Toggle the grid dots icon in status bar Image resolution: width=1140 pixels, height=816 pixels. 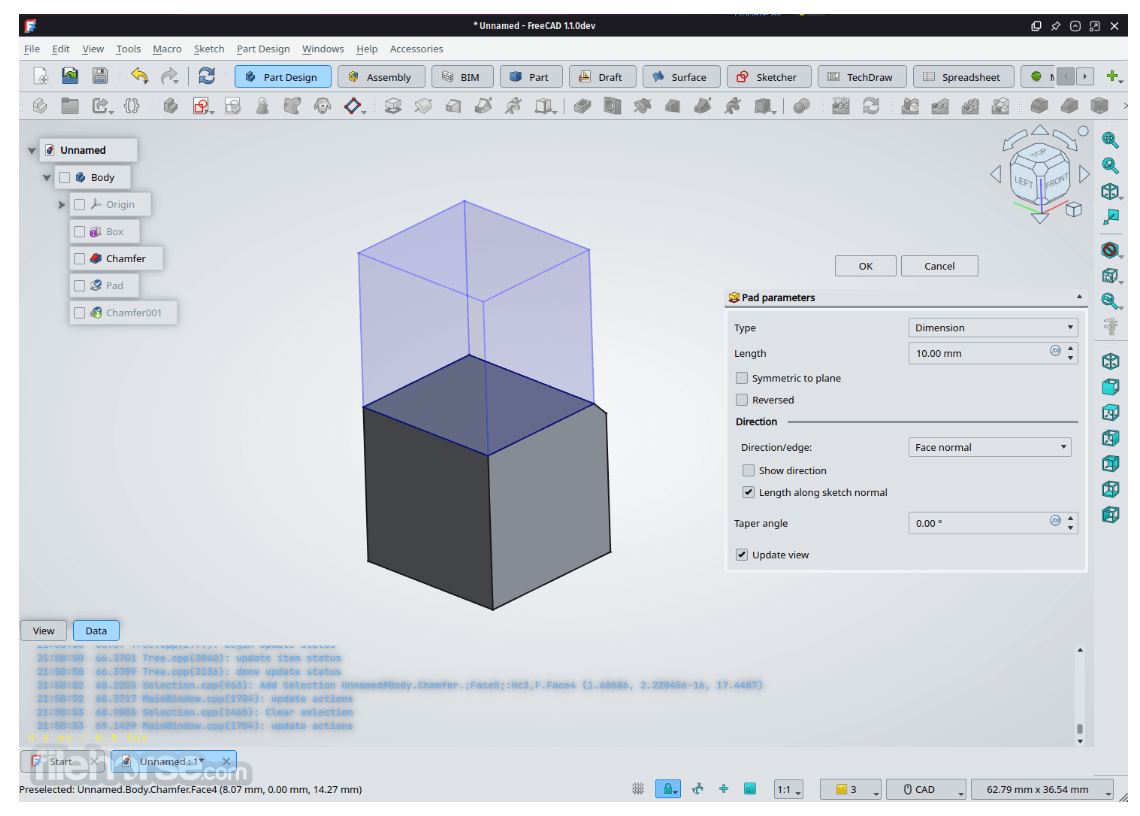[638, 789]
